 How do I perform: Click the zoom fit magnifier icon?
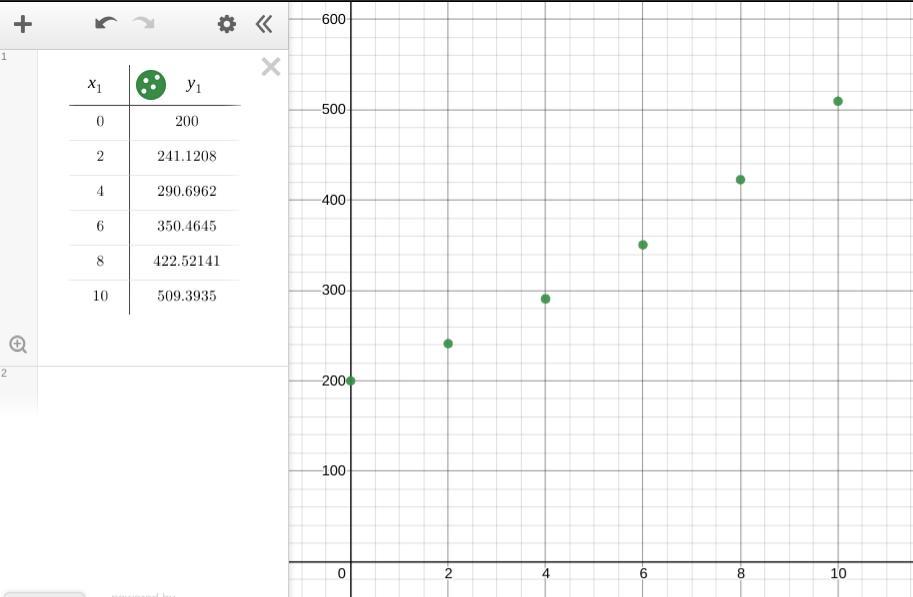pyautogui.click(x=18, y=345)
